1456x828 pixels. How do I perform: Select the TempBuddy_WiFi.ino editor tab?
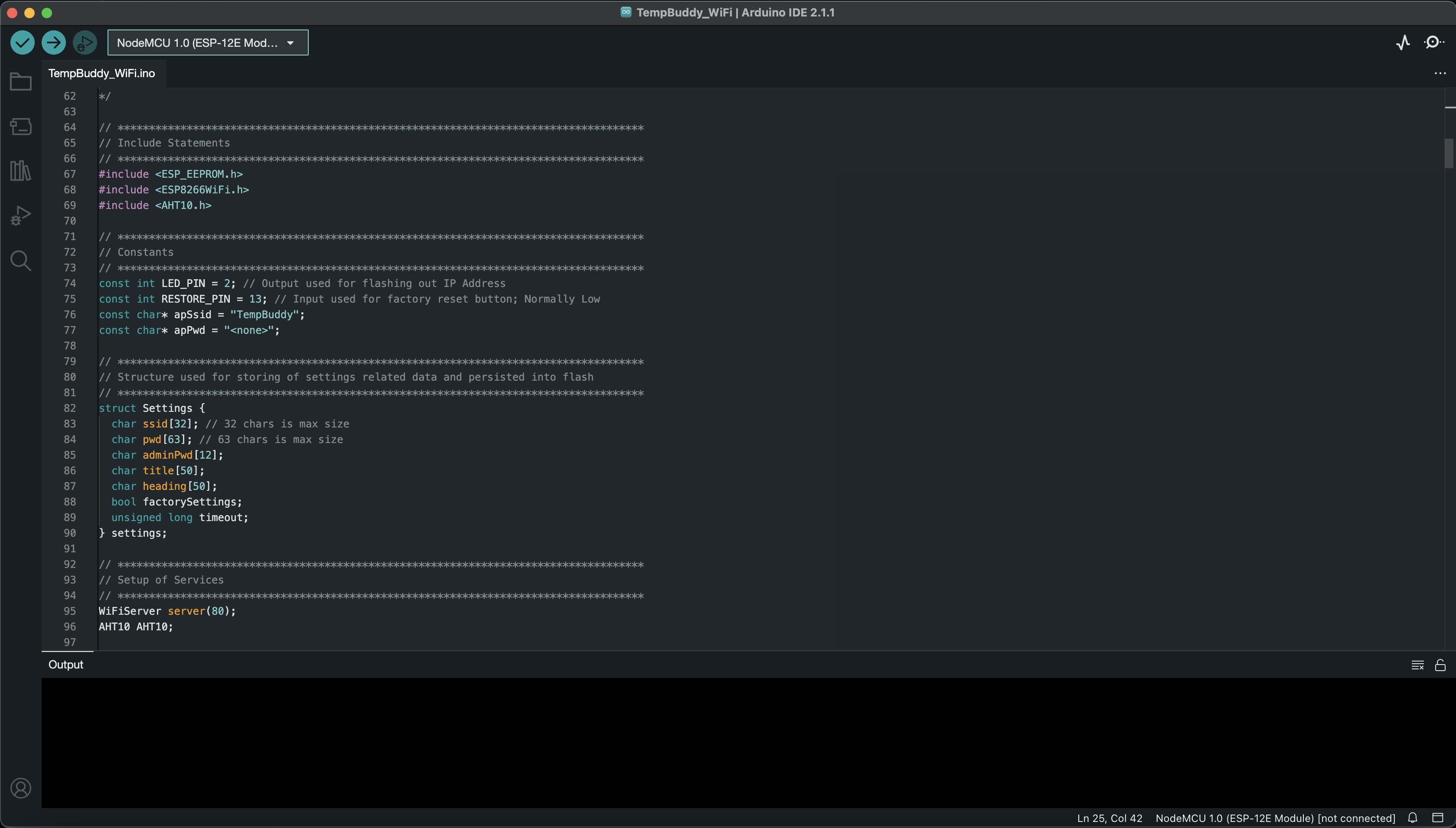click(102, 73)
